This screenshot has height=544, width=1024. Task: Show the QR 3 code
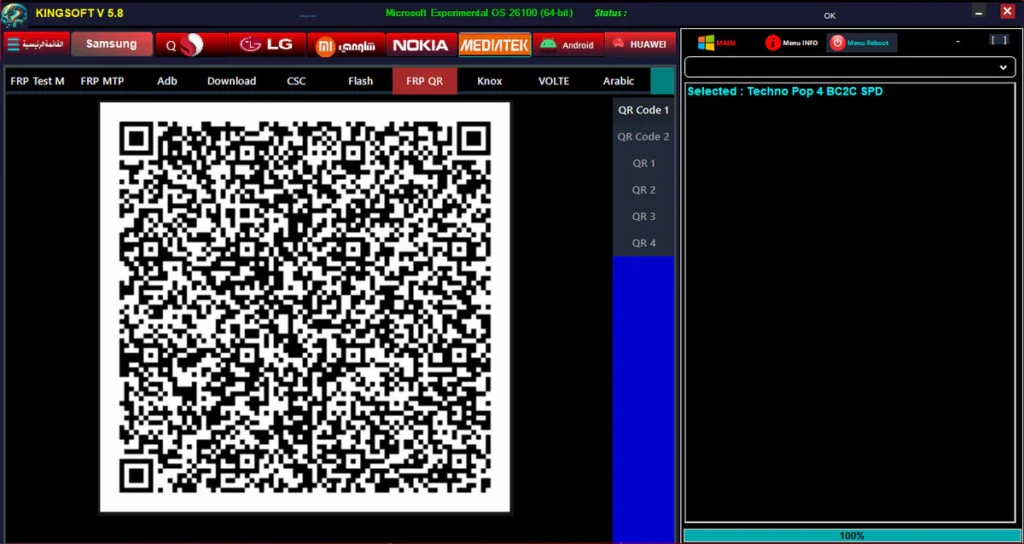644,217
